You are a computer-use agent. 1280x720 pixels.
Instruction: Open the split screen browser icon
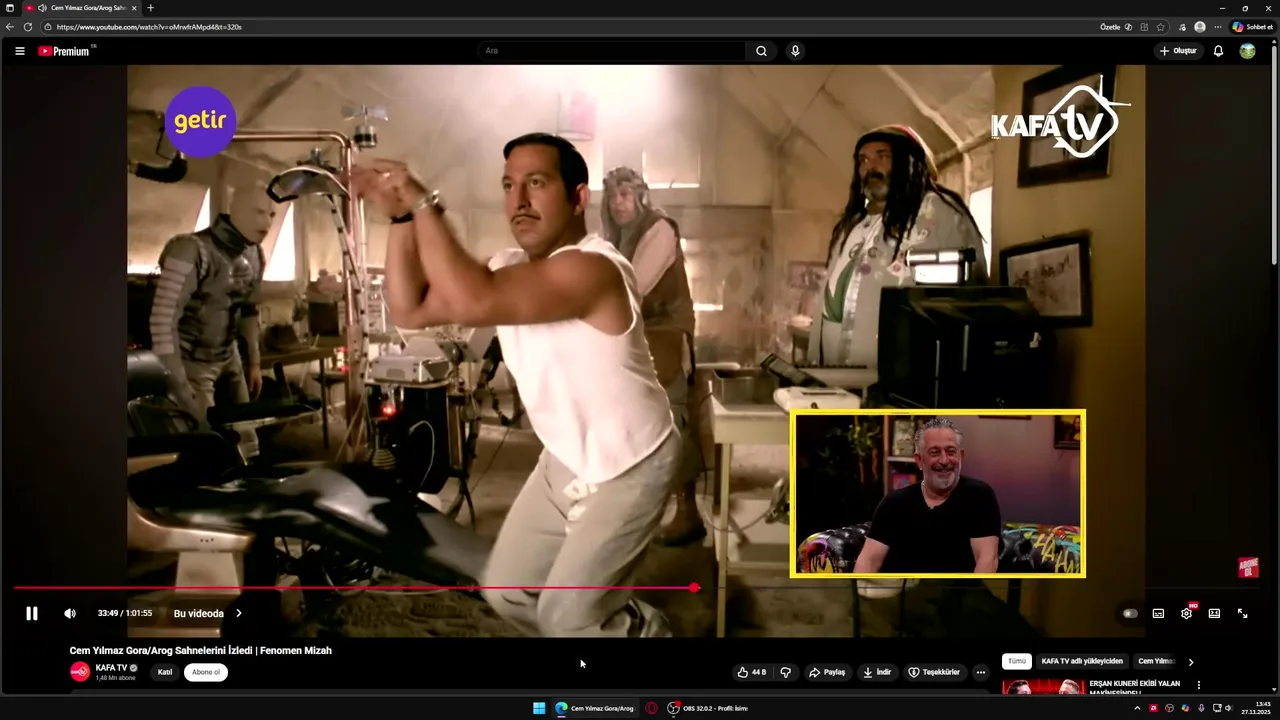1144,27
